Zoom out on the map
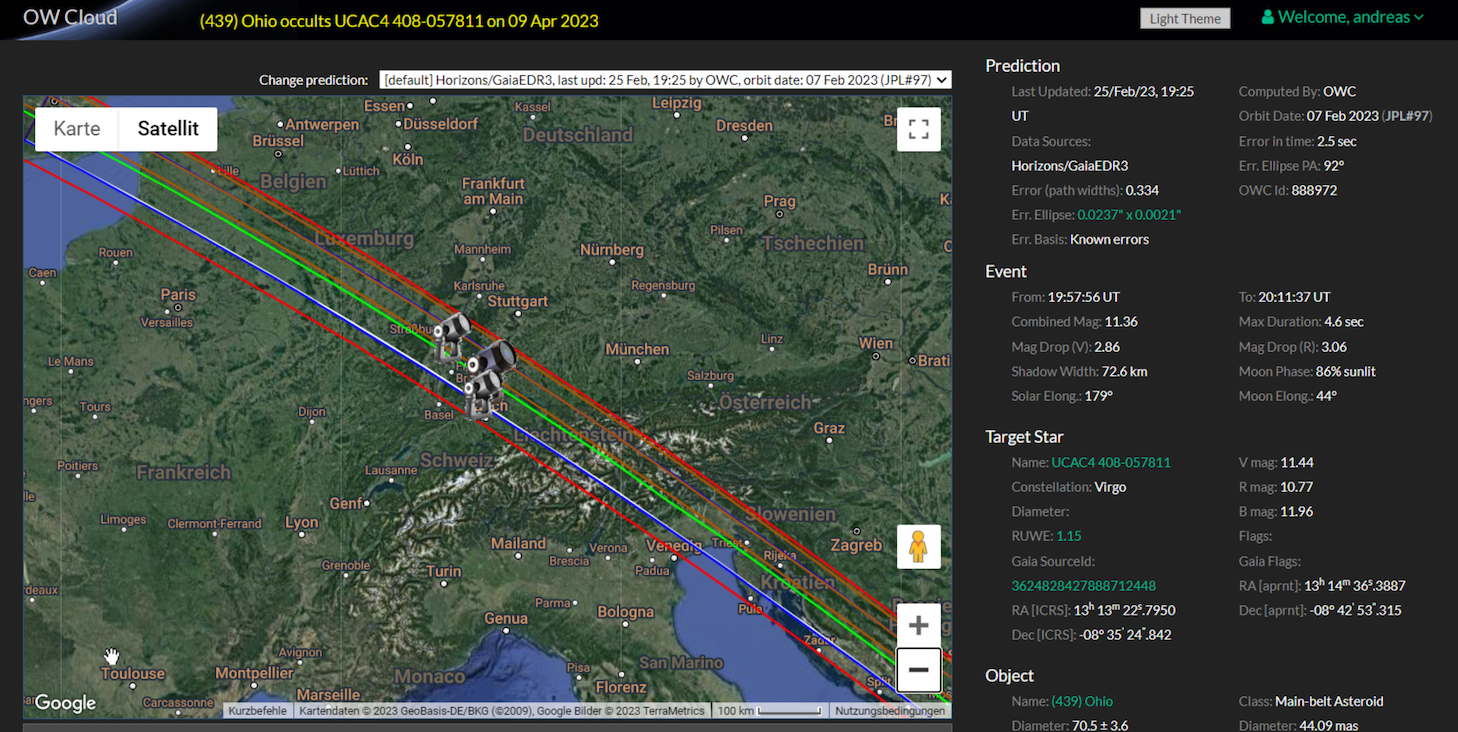The image size is (1458, 732). pos(918,670)
